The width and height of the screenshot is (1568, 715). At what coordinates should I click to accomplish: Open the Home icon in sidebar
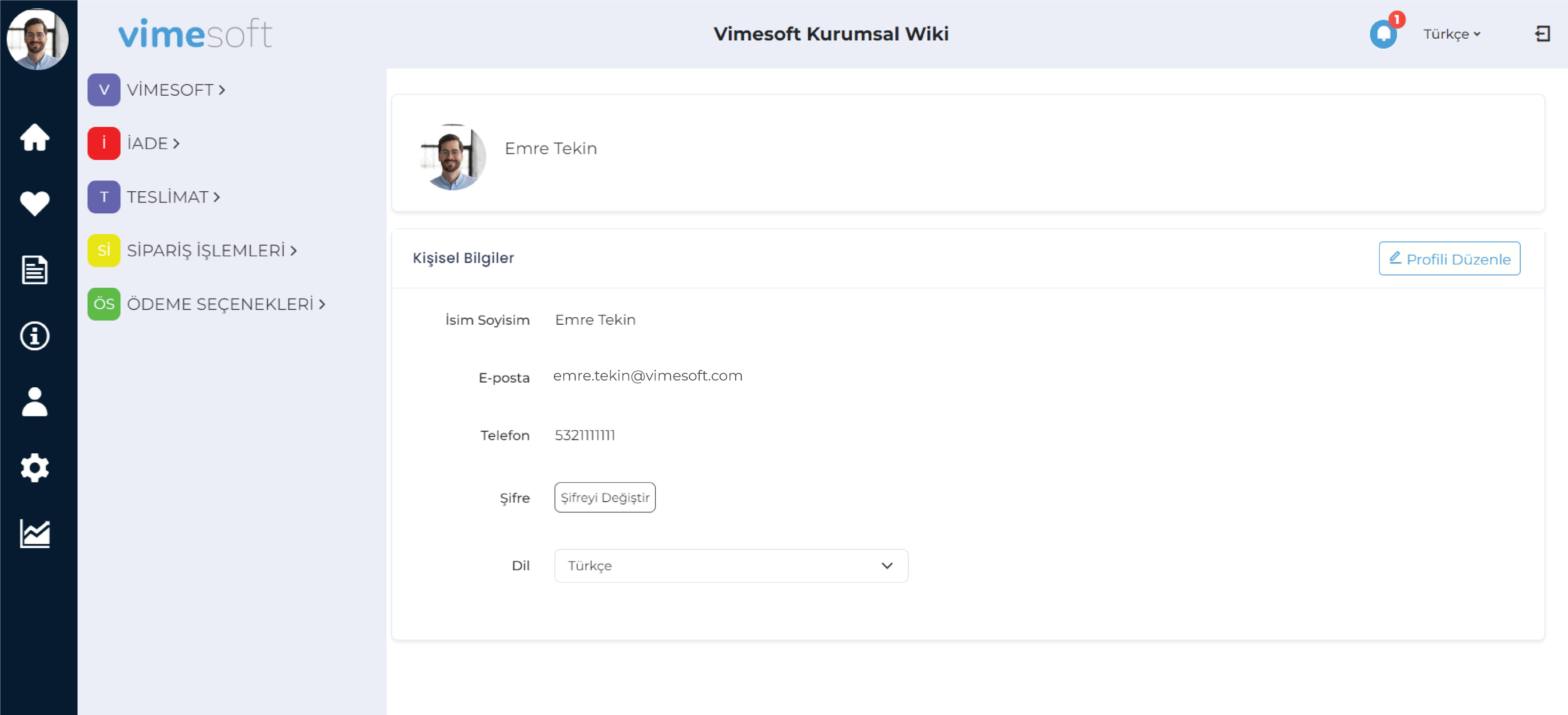(x=35, y=137)
